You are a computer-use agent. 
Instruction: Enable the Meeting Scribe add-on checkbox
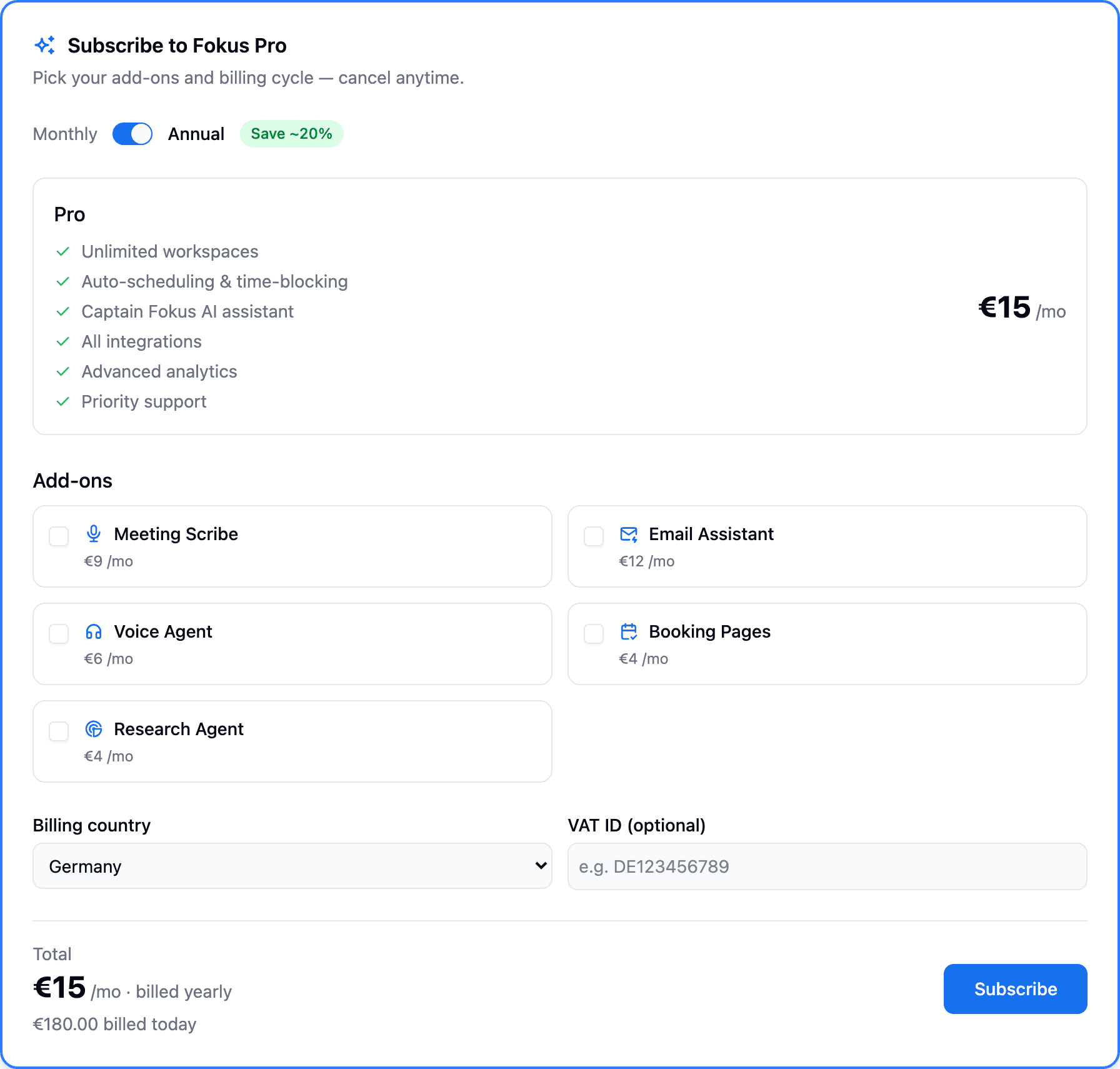click(x=59, y=536)
